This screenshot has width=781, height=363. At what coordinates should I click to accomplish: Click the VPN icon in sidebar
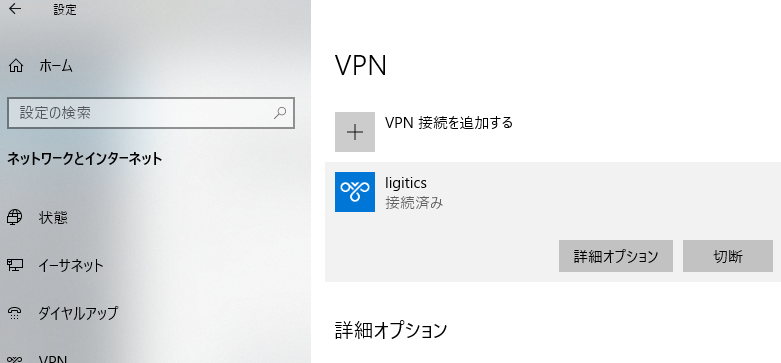point(15,359)
